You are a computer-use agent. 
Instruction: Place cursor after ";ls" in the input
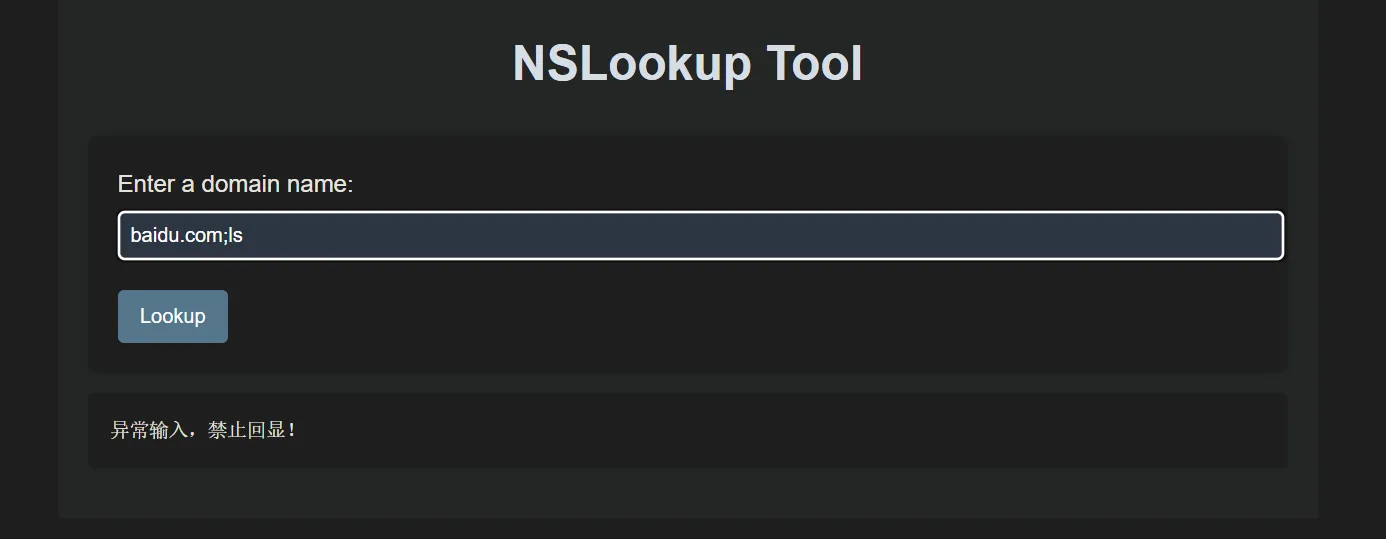245,236
